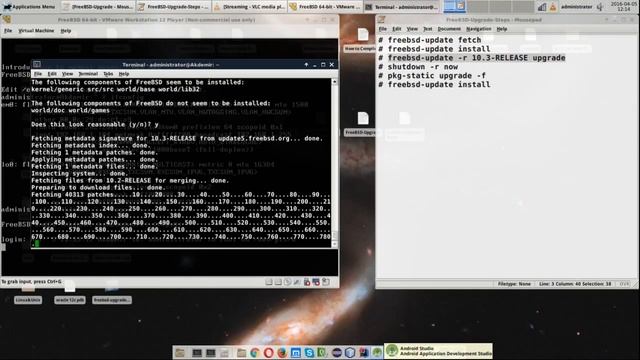Open the volume speaker tray icon
This screenshot has width=640, height=360.
600,7
